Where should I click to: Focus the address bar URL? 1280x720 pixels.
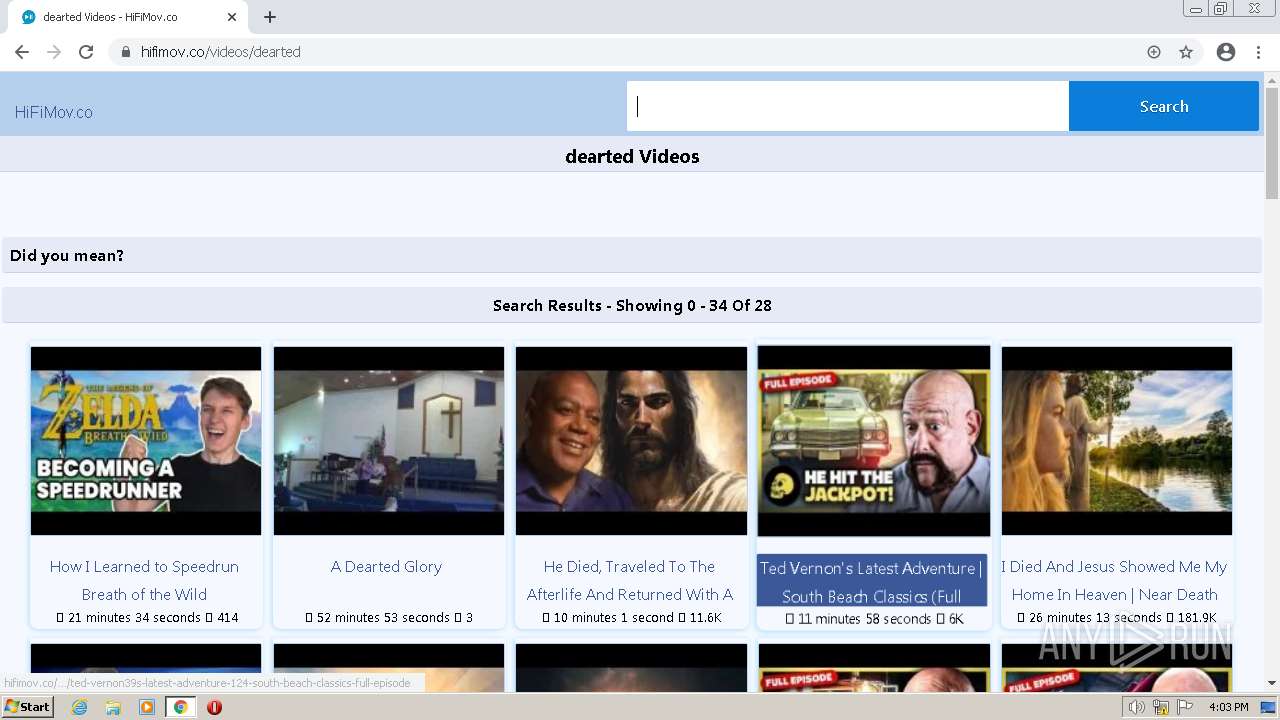[x=221, y=52]
